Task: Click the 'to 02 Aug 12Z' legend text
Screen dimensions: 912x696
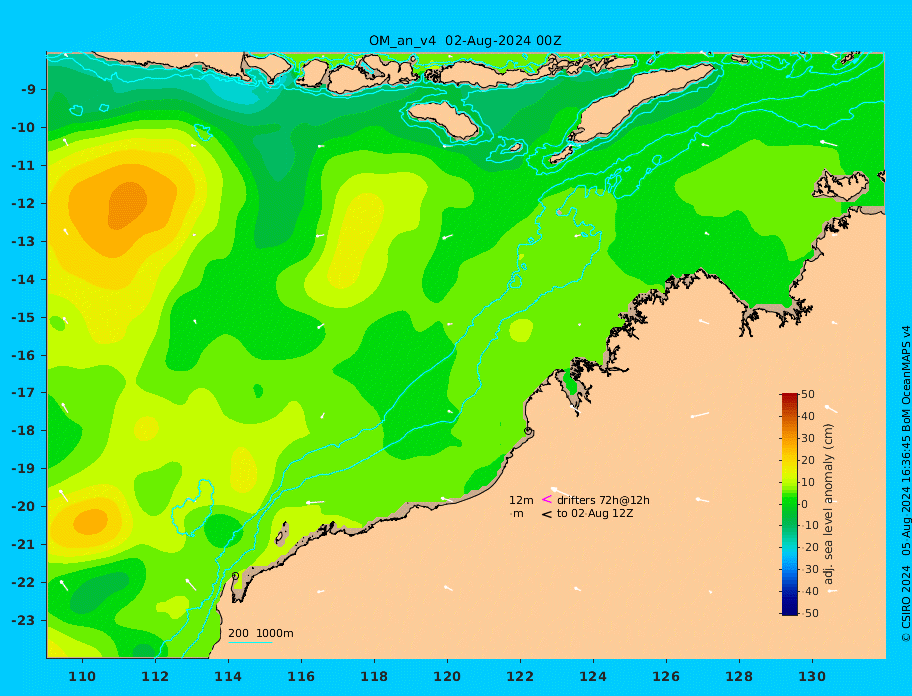Action: click(x=595, y=513)
